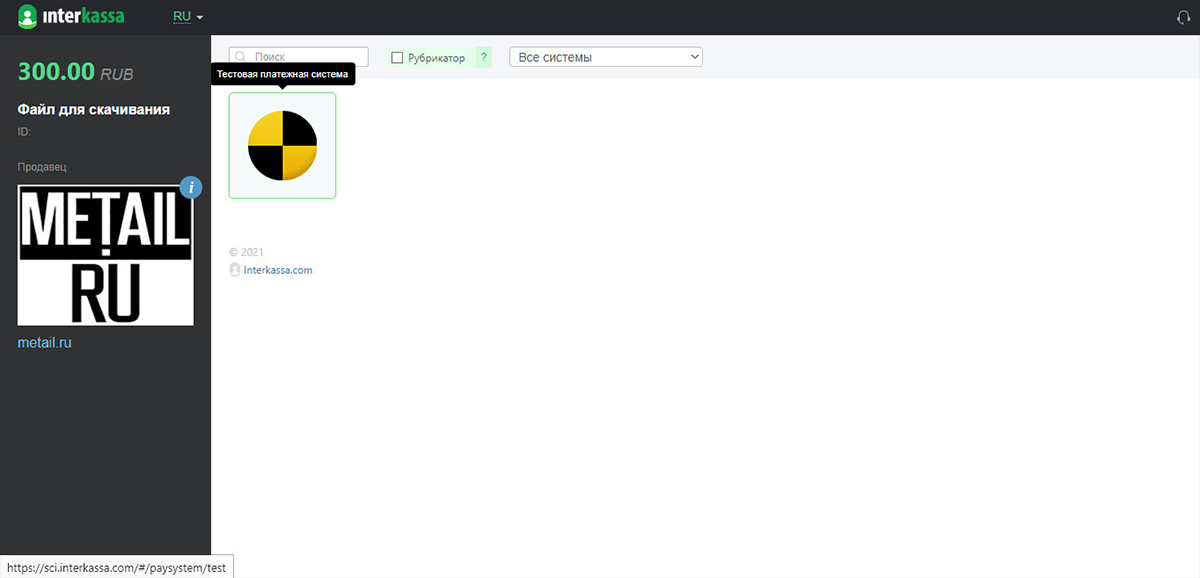The width and height of the screenshot is (1200, 578).
Task: Click the Interkassa wordmark in the header
Action: 84,17
